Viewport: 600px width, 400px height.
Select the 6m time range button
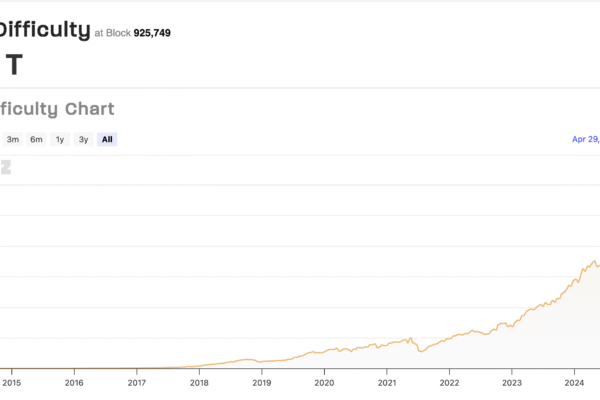(x=36, y=140)
